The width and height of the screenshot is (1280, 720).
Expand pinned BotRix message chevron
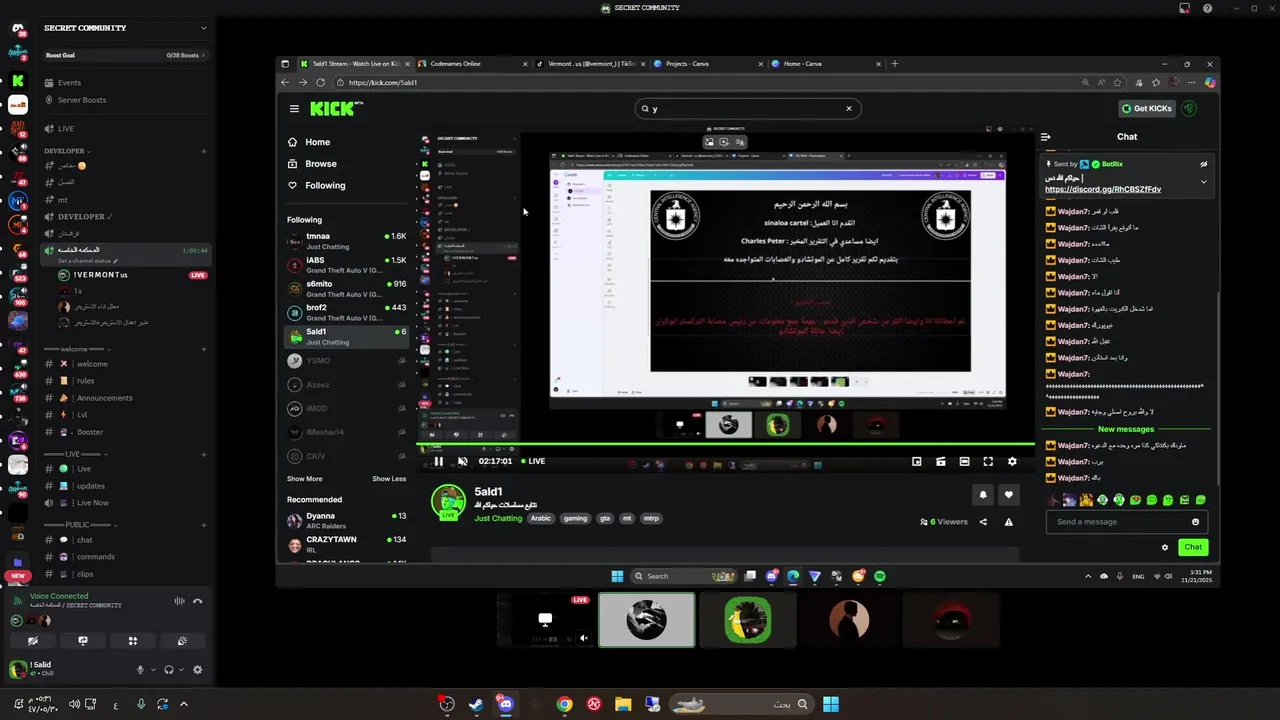[1203, 182]
